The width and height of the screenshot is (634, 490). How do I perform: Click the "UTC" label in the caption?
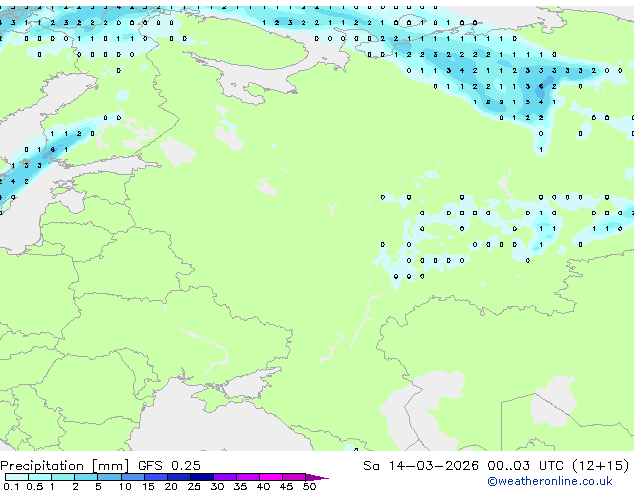click(x=551, y=466)
